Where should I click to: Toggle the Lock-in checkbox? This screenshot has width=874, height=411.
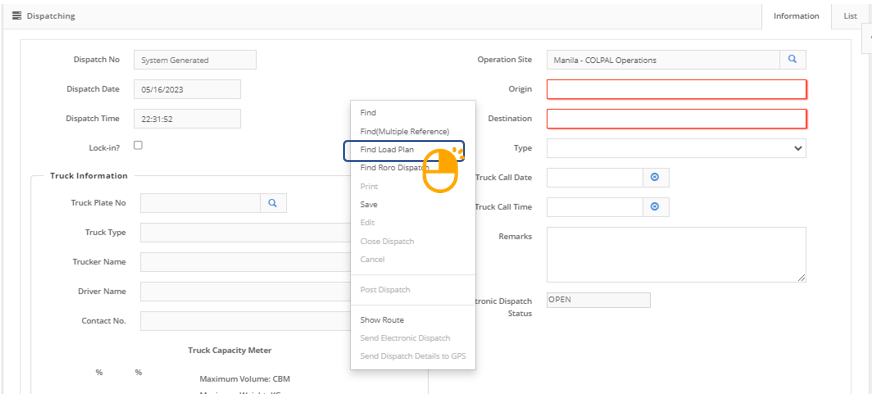tap(138, 146)
